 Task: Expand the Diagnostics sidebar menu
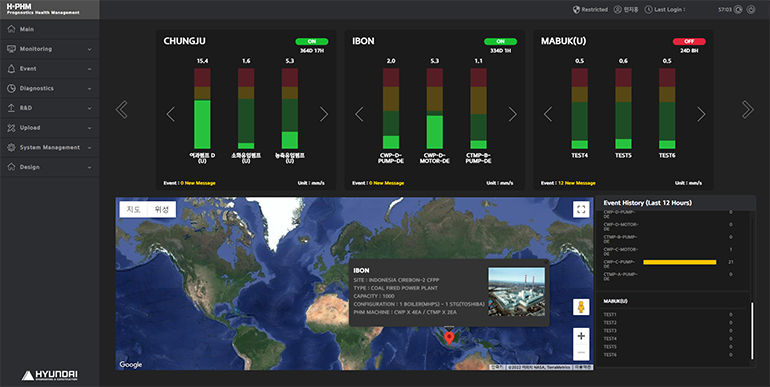coord(50,88)
